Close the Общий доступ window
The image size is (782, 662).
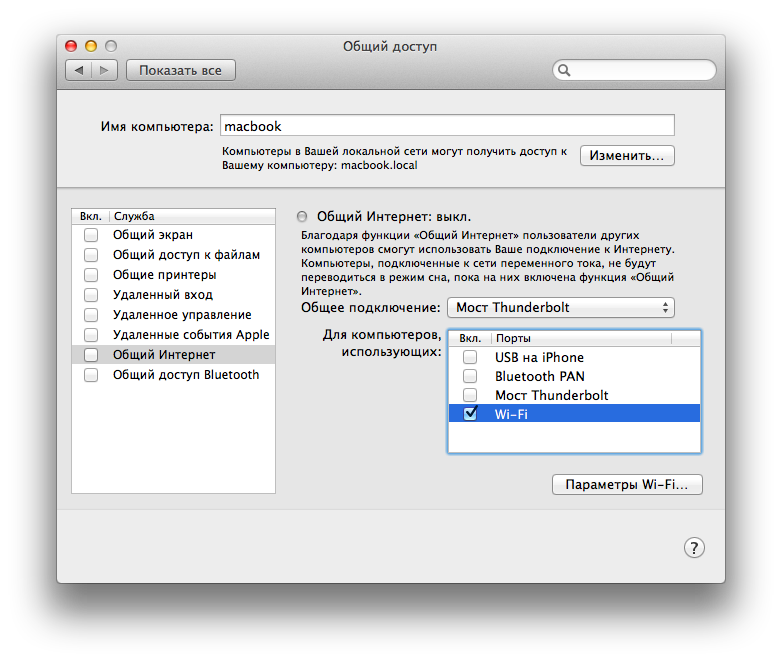(x=71, y=46)
